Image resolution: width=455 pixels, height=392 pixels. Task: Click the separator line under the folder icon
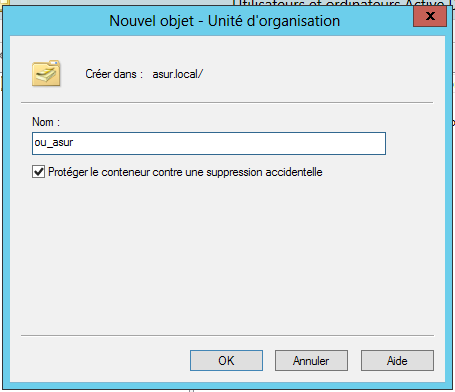(227, 103)
